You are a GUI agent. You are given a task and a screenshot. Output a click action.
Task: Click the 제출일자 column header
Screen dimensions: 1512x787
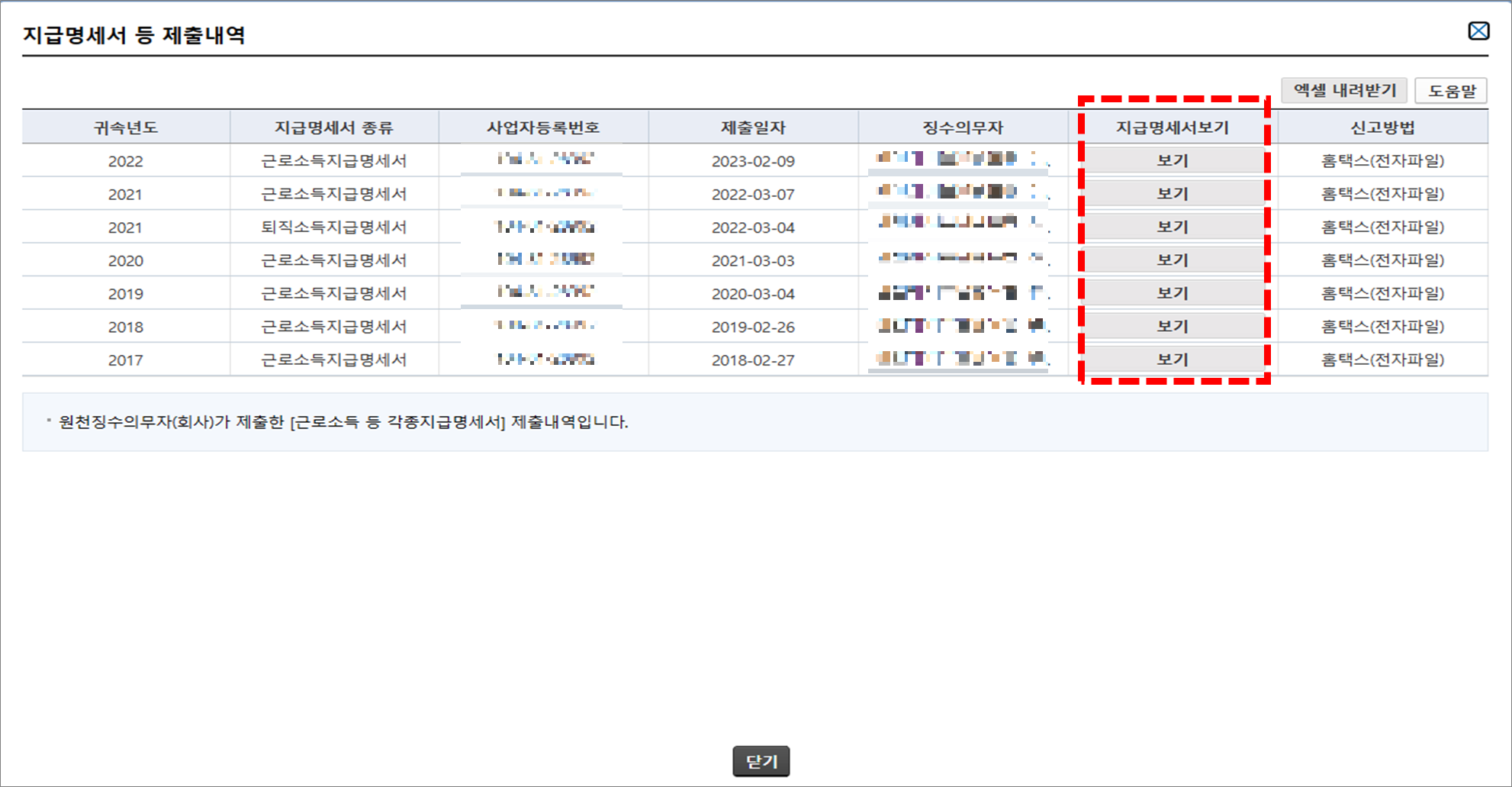click(753, 127)
